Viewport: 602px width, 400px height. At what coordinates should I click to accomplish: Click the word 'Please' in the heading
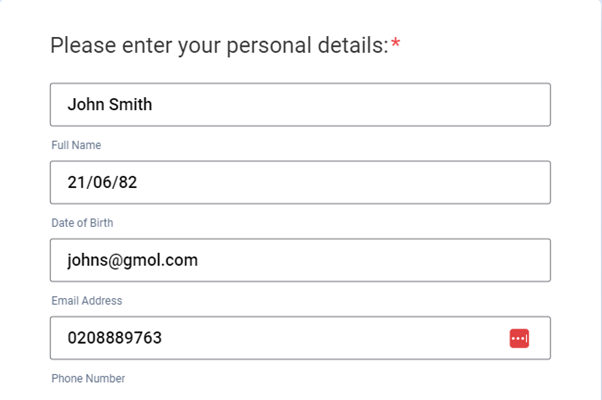coord(80,45)
